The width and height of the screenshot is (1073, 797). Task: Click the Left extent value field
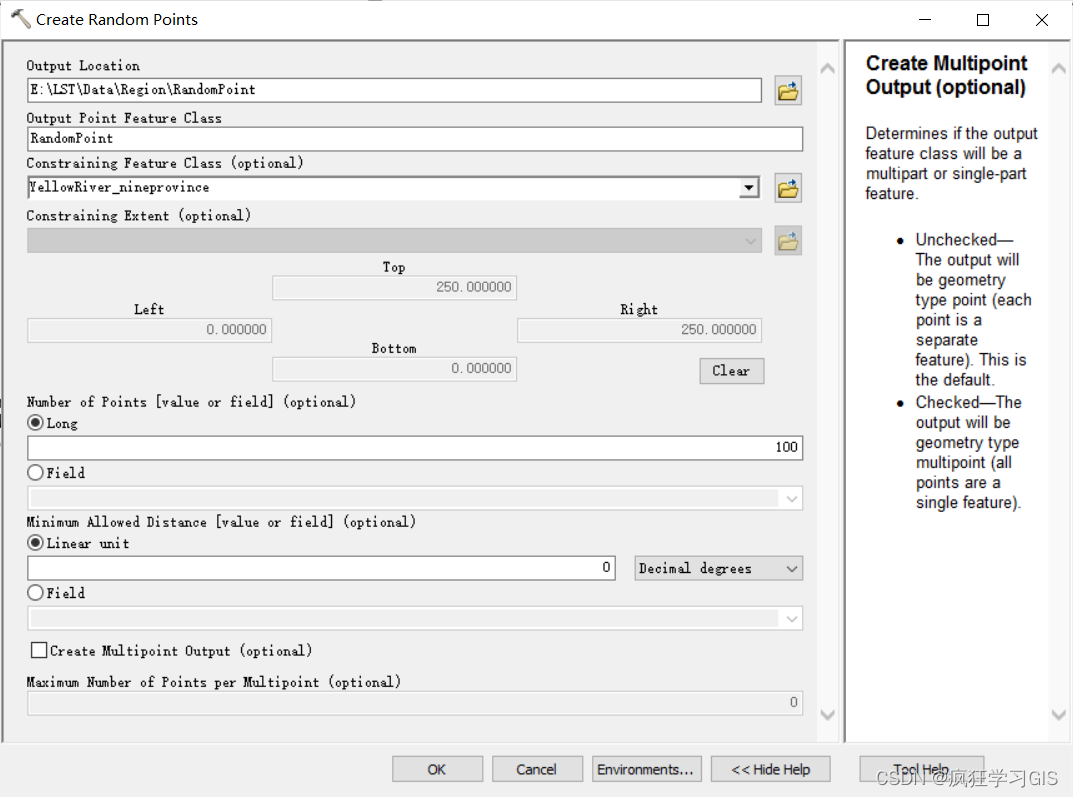[149, 330]
